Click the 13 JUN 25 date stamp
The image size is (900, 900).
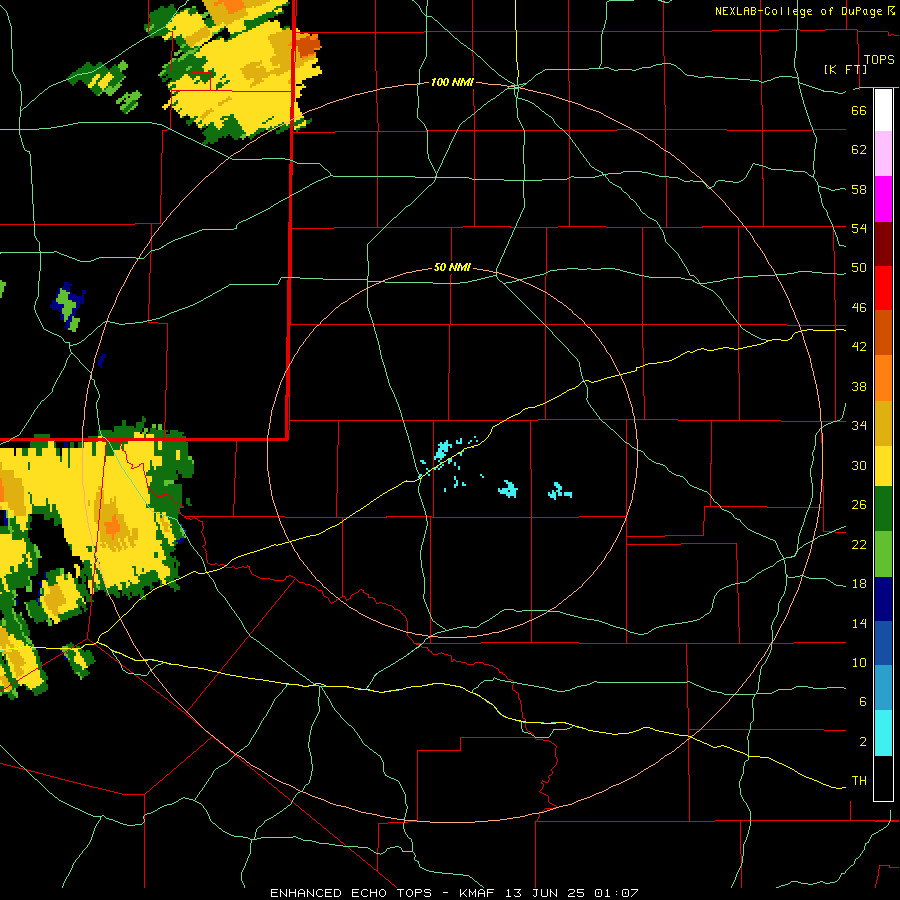(545, 893)
